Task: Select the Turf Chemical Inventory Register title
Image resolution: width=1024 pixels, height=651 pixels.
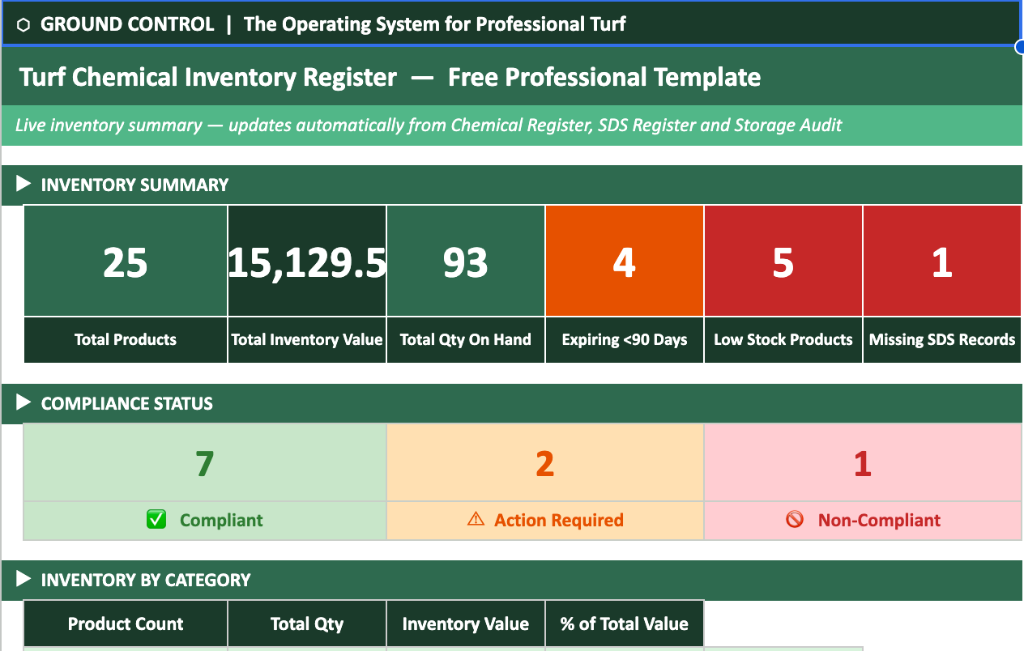Action: [390, 77]
